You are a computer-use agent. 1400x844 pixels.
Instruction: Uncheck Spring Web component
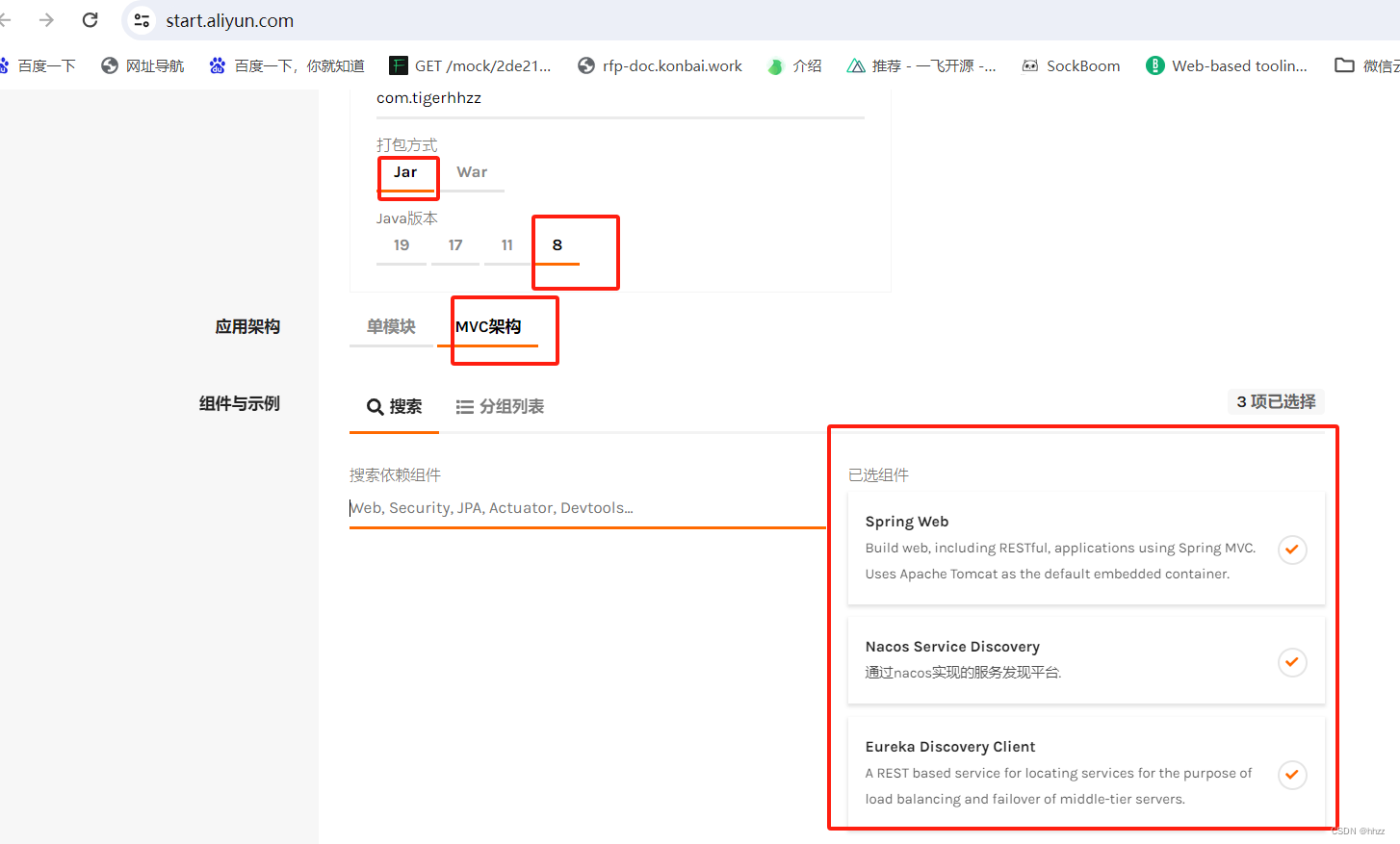[x=1292, y=550]
